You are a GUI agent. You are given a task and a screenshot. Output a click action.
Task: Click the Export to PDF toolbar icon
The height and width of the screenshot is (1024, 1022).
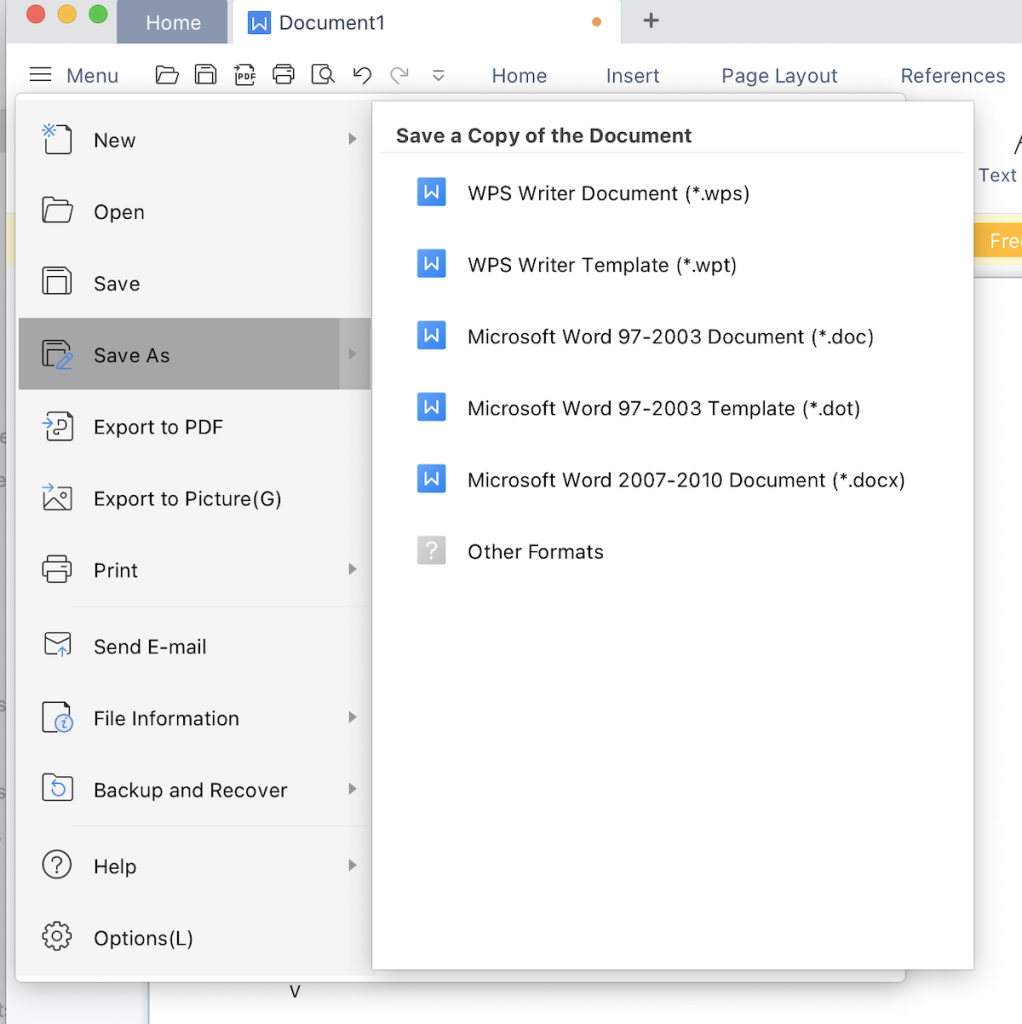(x=245, y=75)
